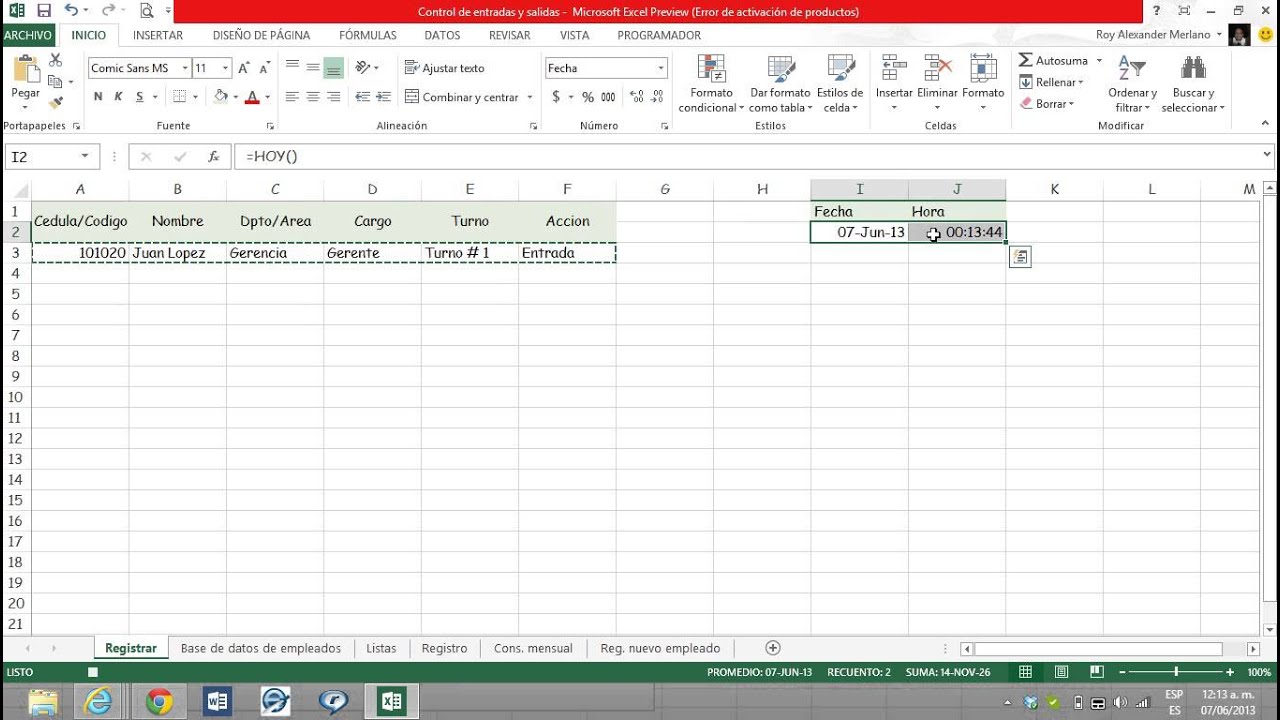Expand the number format Fecha dropdown
Viewport: 1280px width, 720px height.
click(661, 68)
